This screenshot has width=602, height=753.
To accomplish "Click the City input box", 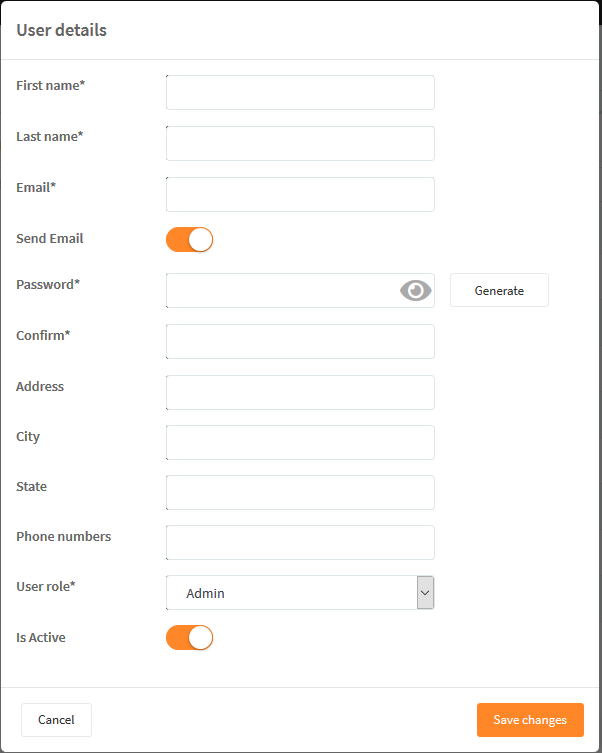I will pos(301,442).
